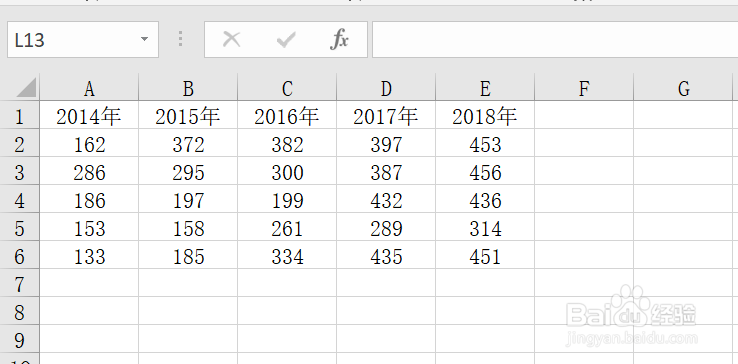Click the formula bar resize dots handle
738x364 pixels.
(181, 39)
